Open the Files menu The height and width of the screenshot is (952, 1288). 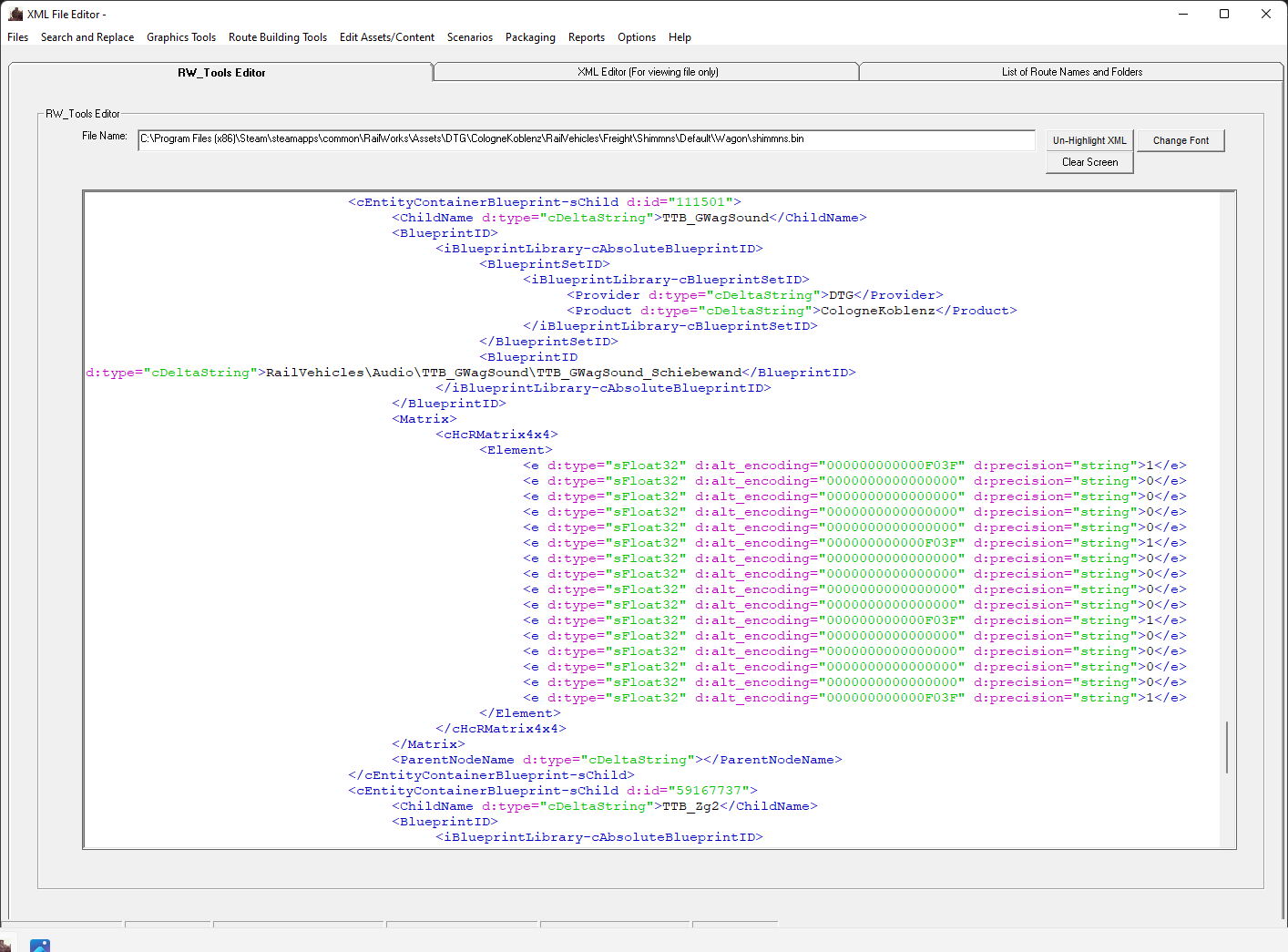(18, 37)
